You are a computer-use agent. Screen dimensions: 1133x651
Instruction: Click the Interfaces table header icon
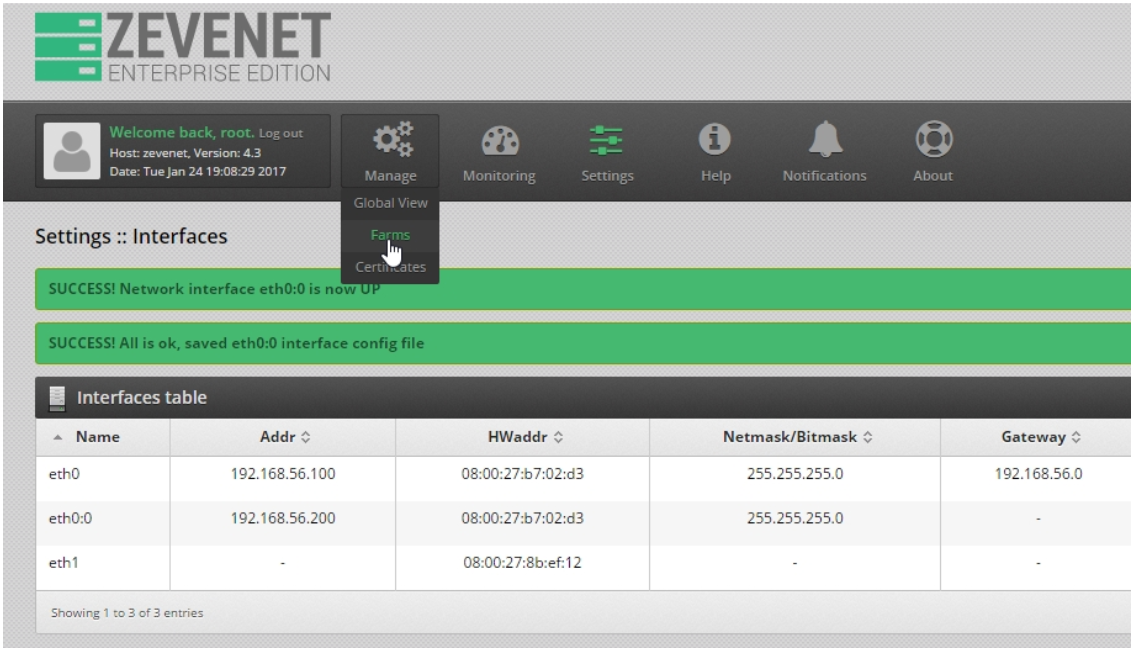(x=56, y=398)
